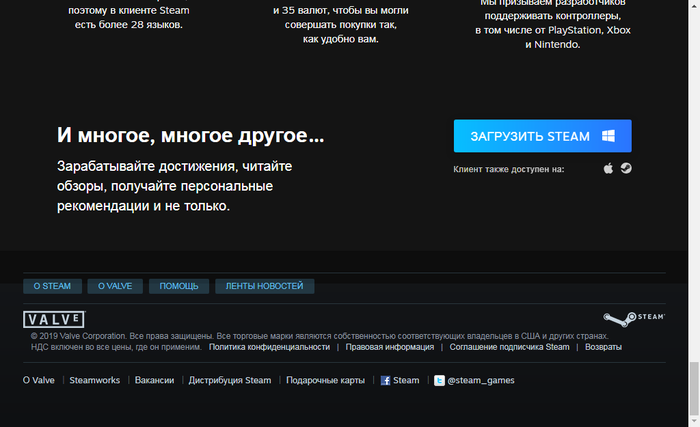Open the О VALVE footer tab
Image resolution: width=700 pixels, height=427 pixels.
pos(115,286)
